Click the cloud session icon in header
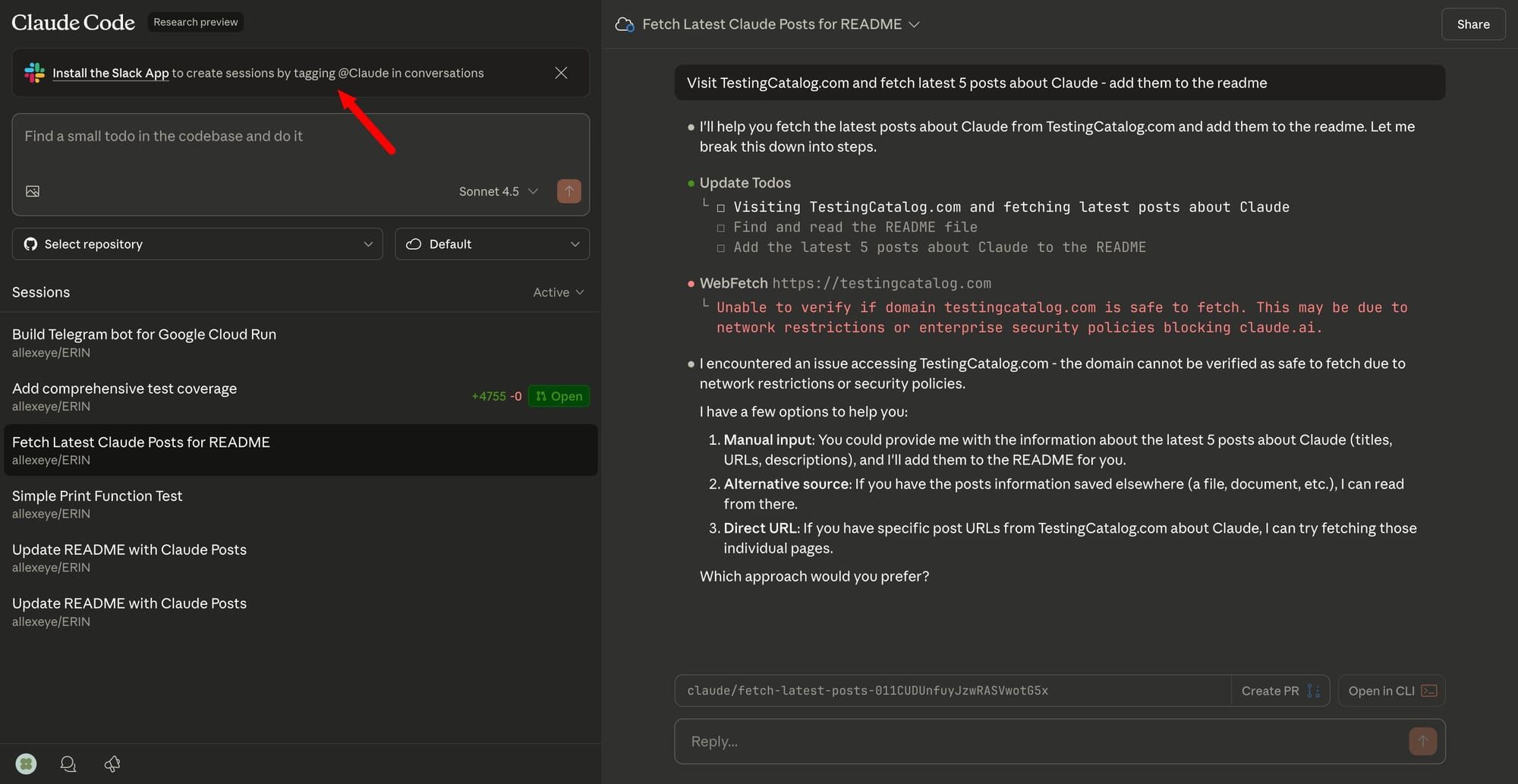Viewport: 1518px width, 784px height. click(x=625, y=24)
